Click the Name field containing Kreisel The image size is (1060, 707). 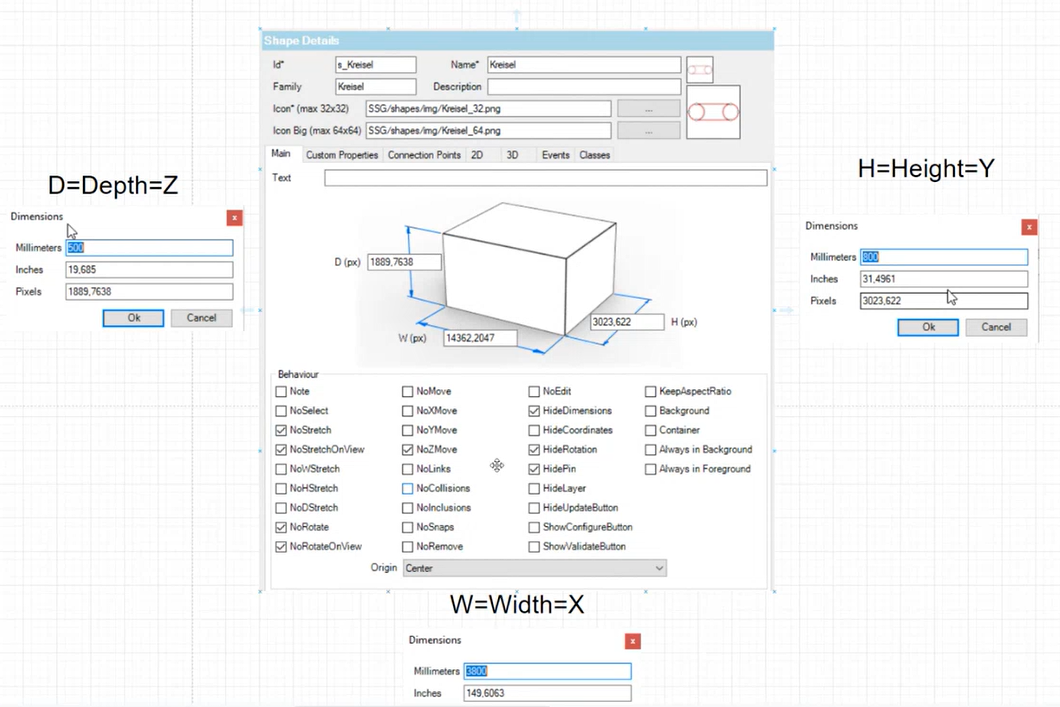[x=584, y=65]
